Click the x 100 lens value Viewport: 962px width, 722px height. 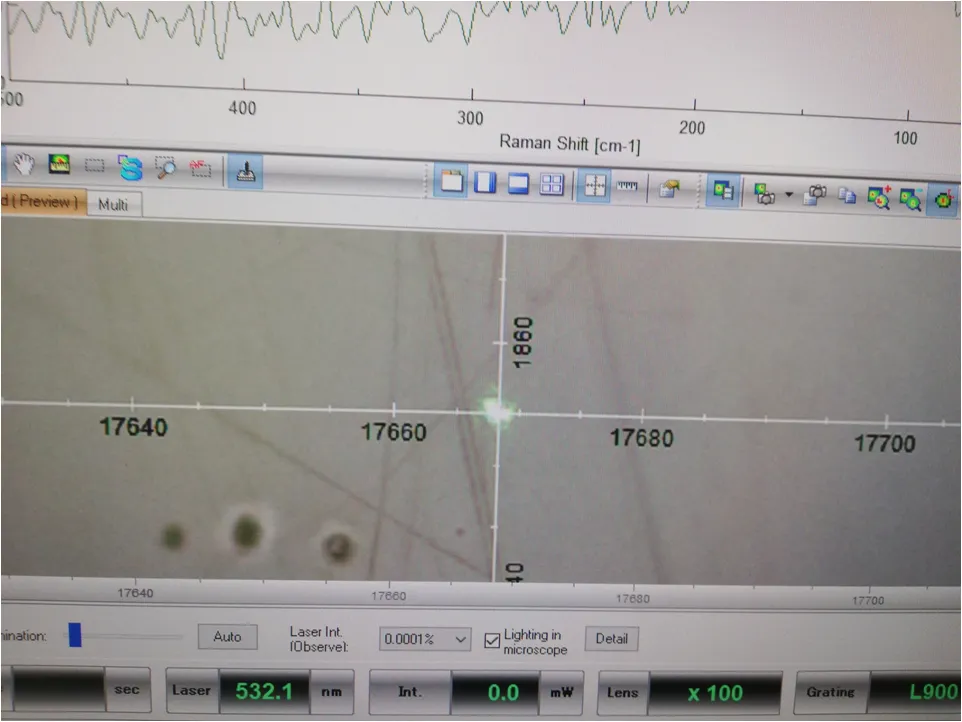click(715, 693)
